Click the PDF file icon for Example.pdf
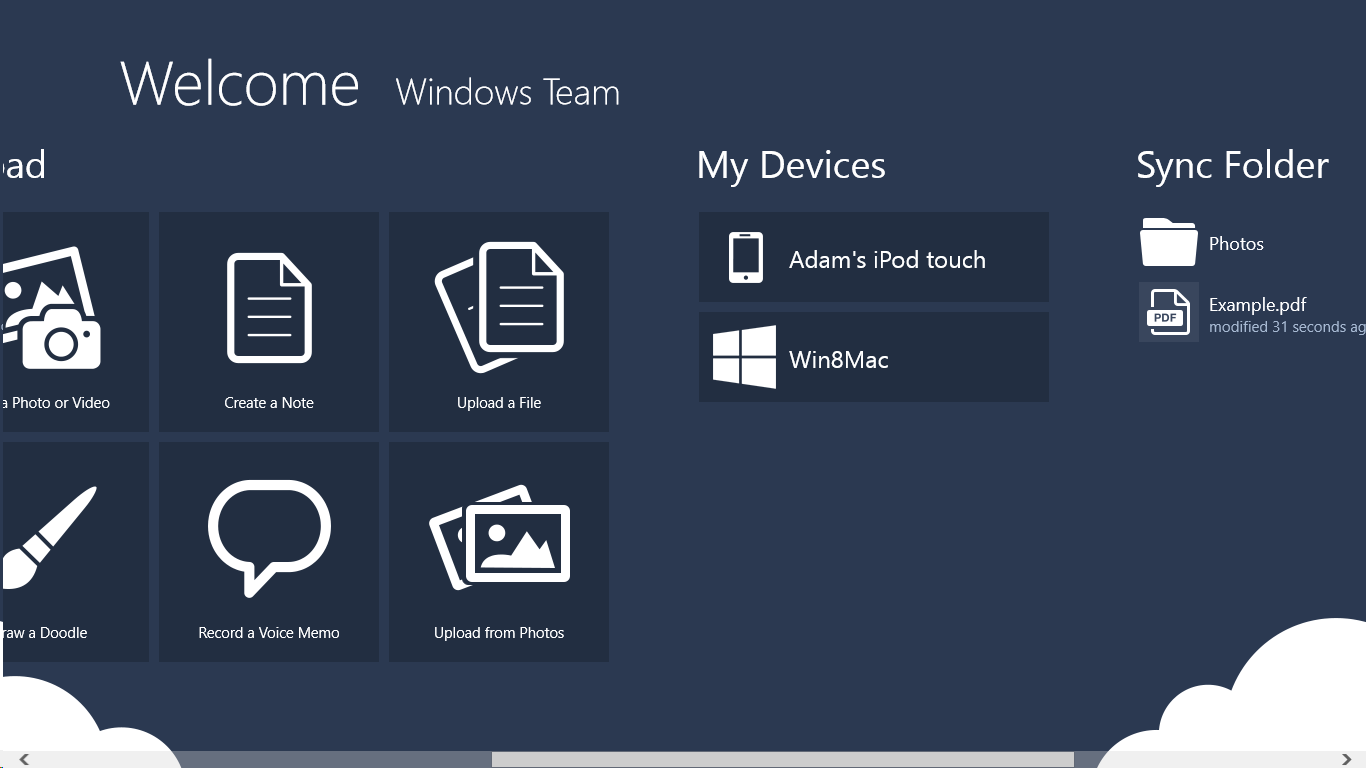Image resolution: width=1366 pixels, height=768 pixels. pyautogui.click(x=1168, y=312)
